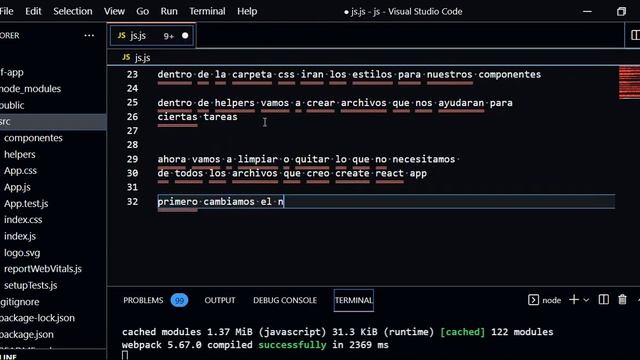This screenshot has width=640, height=360.
Task: Open index.js file
Action: (x=20, y=236)
